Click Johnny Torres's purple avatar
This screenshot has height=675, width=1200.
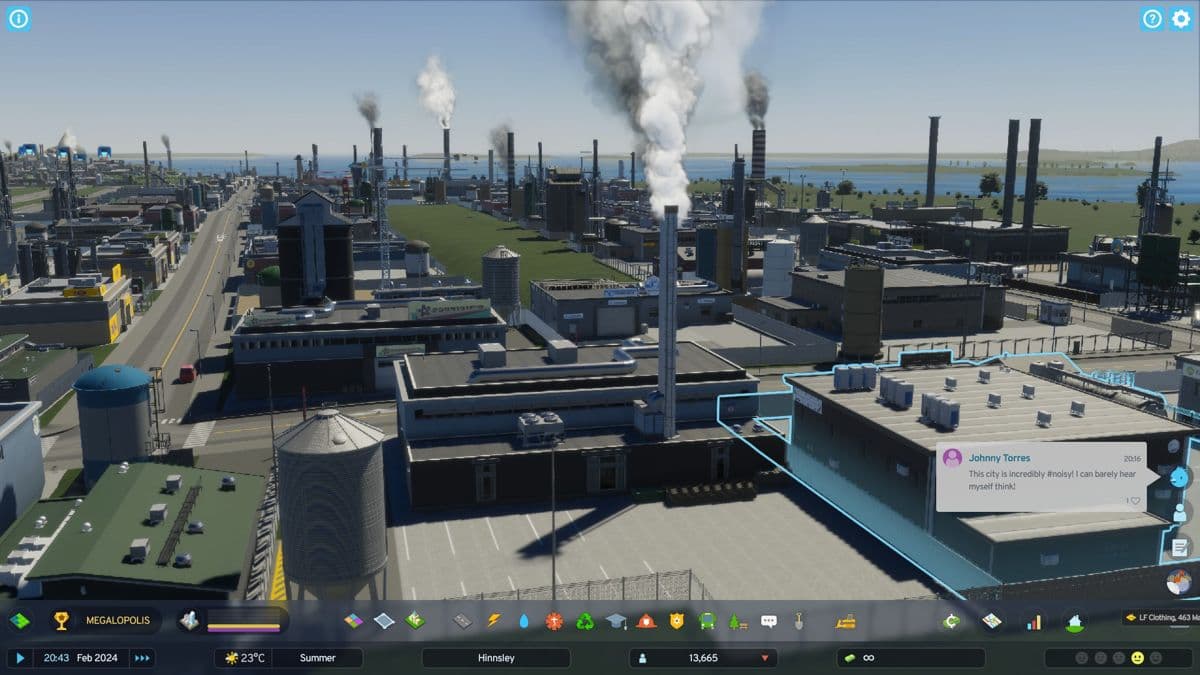click(x=952, y=458)
